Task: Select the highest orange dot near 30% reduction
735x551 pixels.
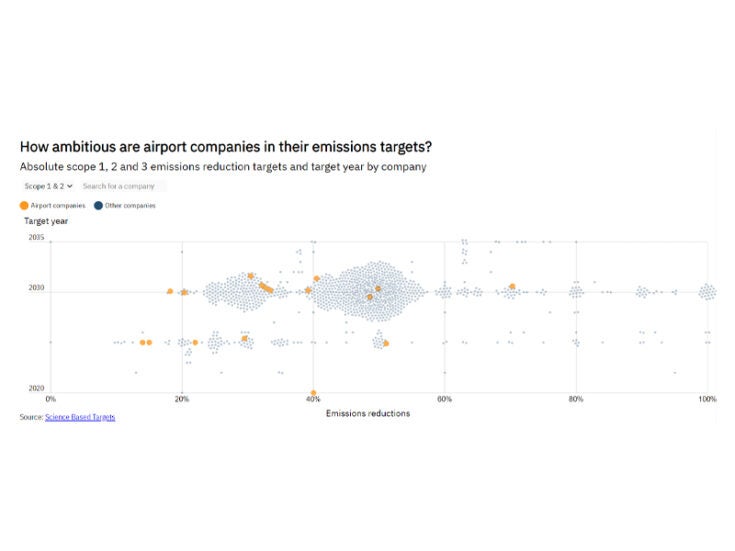Action: point(251,276)
